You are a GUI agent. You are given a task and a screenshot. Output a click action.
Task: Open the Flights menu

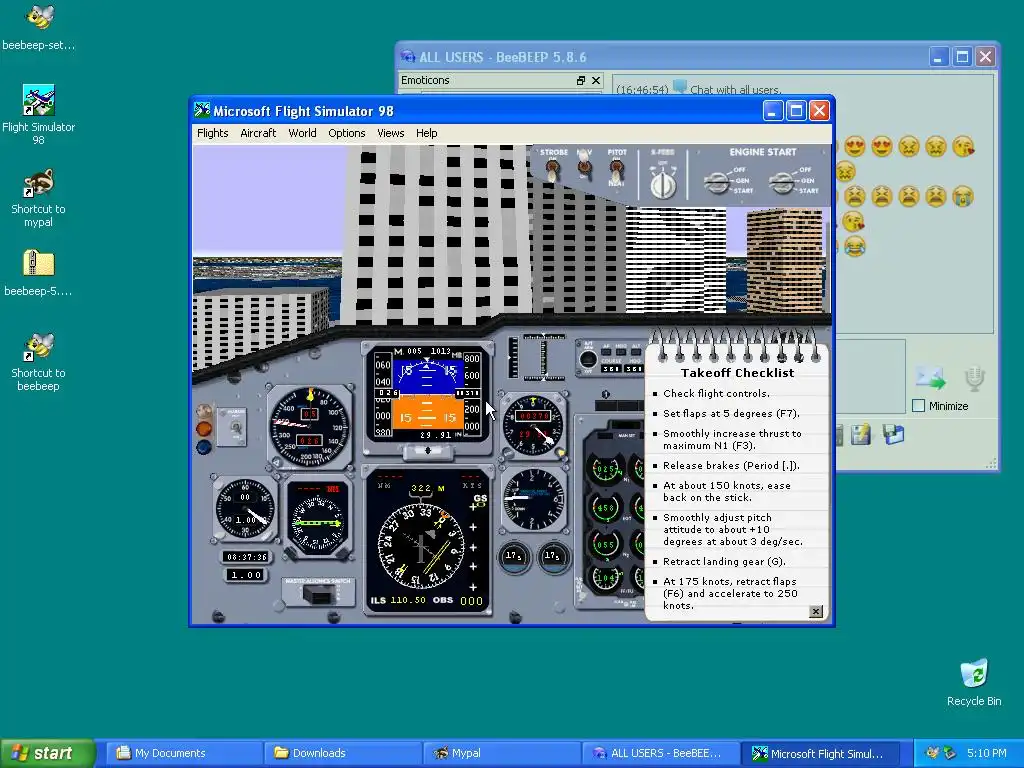coord(212,133)
